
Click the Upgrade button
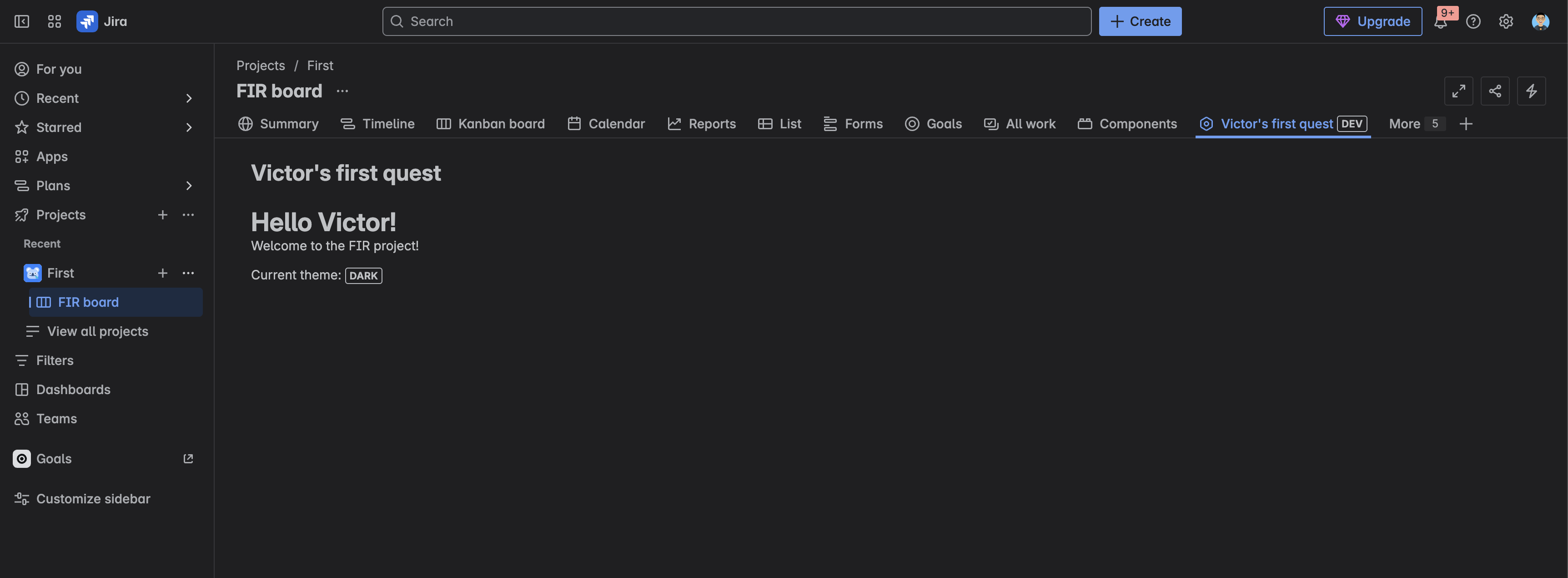(x=1372, y=21)
